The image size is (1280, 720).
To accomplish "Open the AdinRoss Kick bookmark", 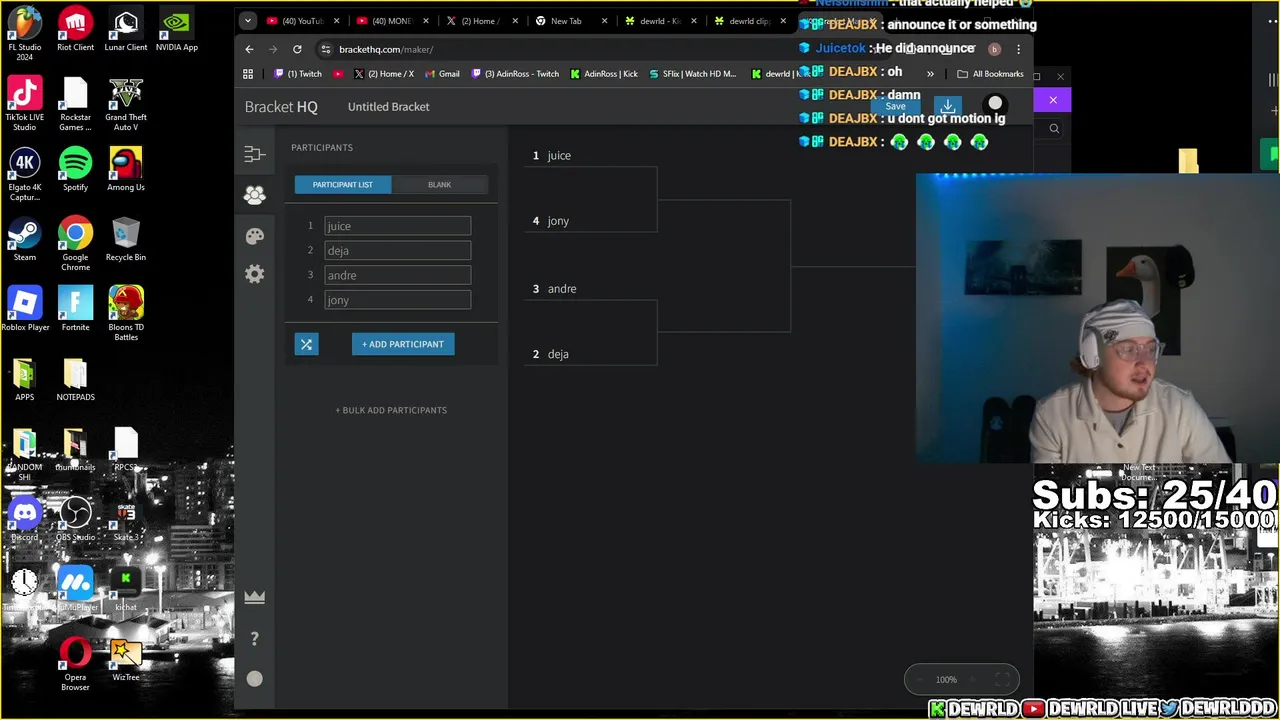I will (604, 74).
